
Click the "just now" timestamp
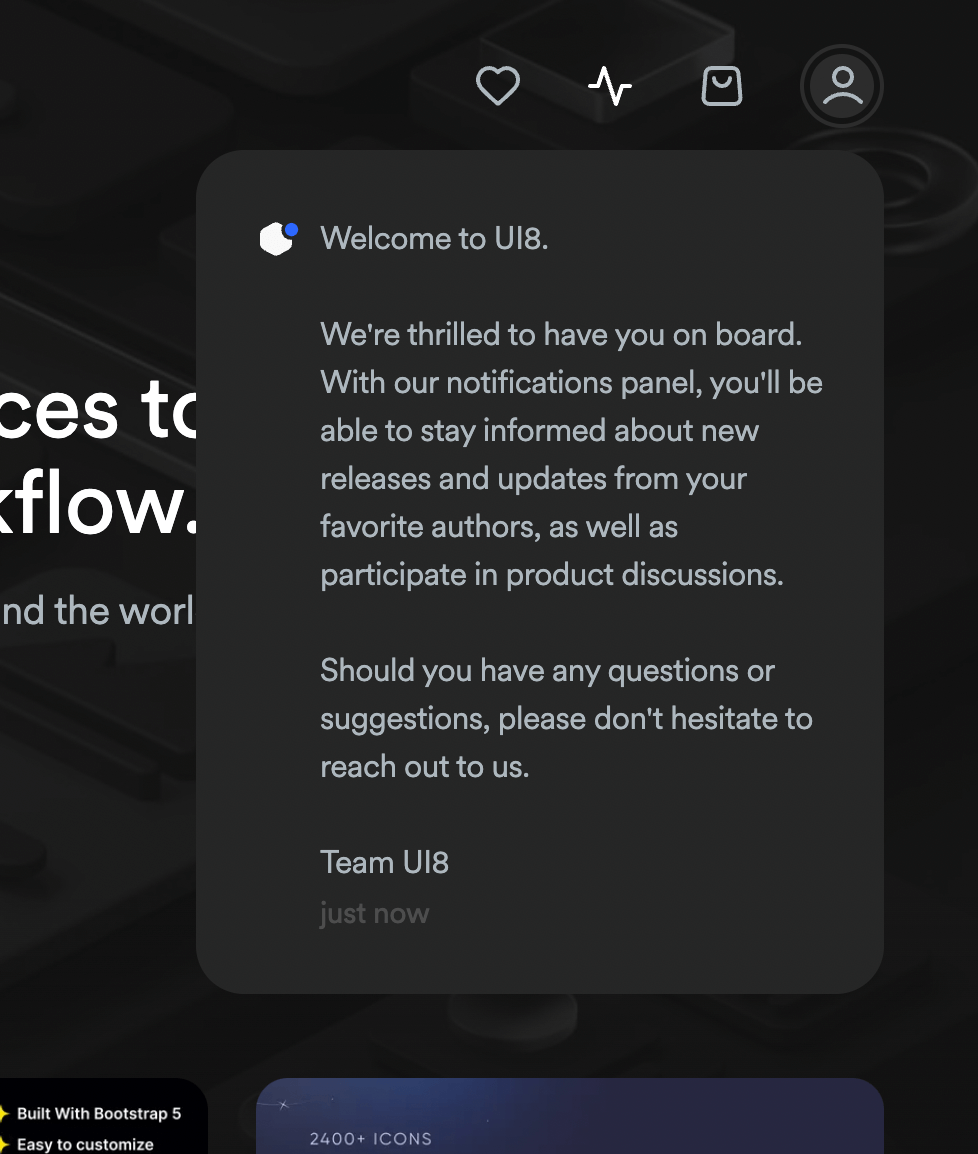pyautogui.click(x=374, y=914)
